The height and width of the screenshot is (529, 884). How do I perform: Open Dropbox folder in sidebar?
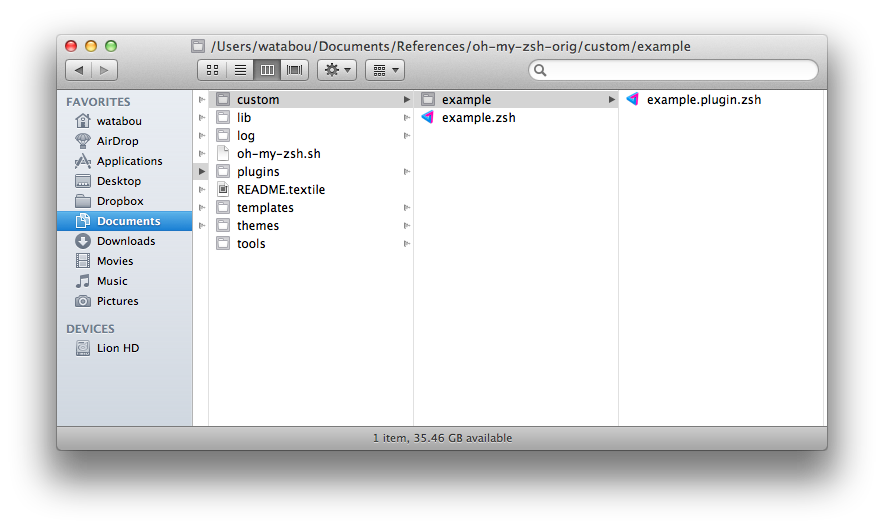125,201
